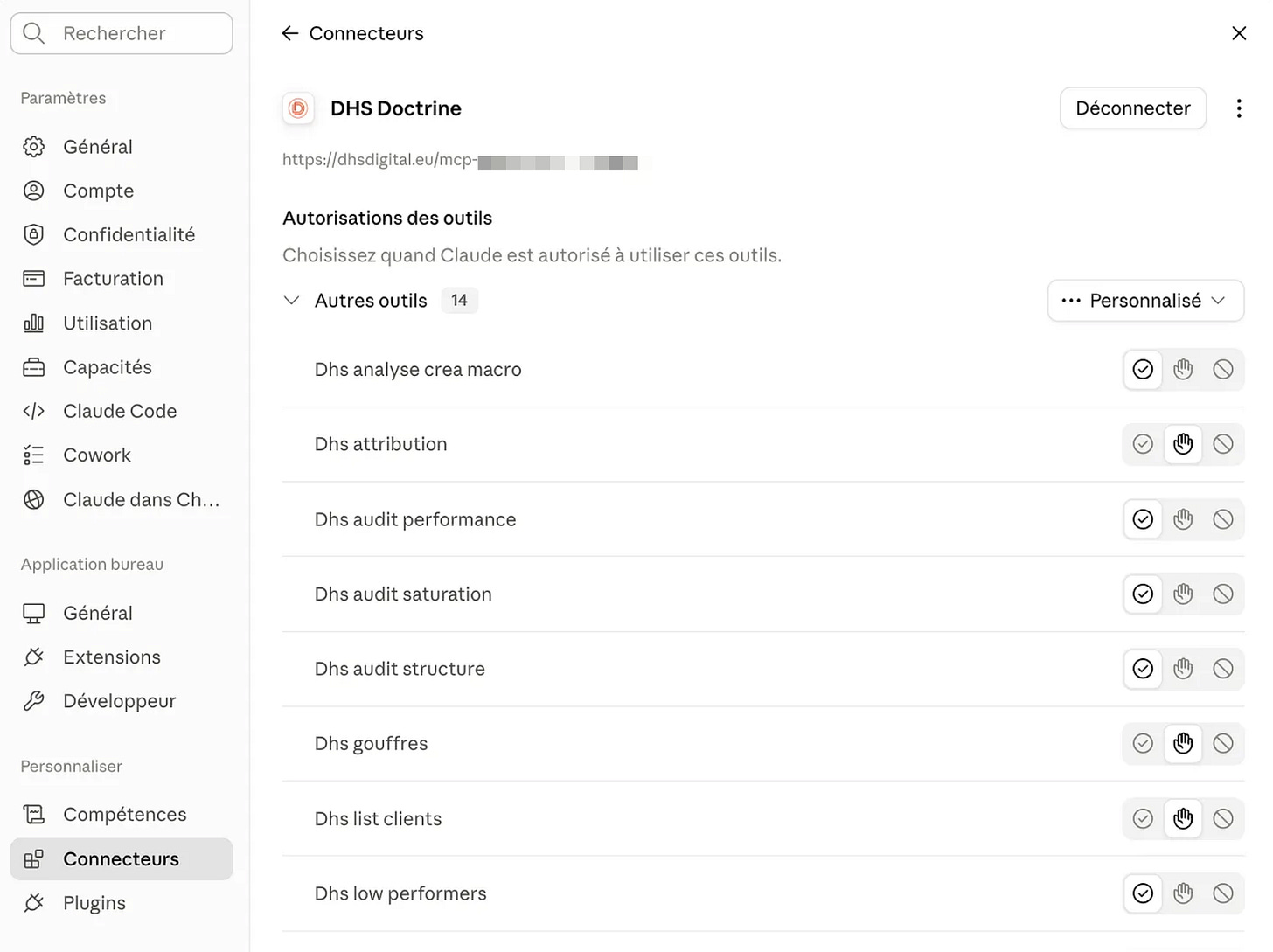Image resolution: width=1273 pixels, height=952 pixels.
Task: Click the monitor icon for desktop Général
Action: pyautogui.click(x=34, y=614)
